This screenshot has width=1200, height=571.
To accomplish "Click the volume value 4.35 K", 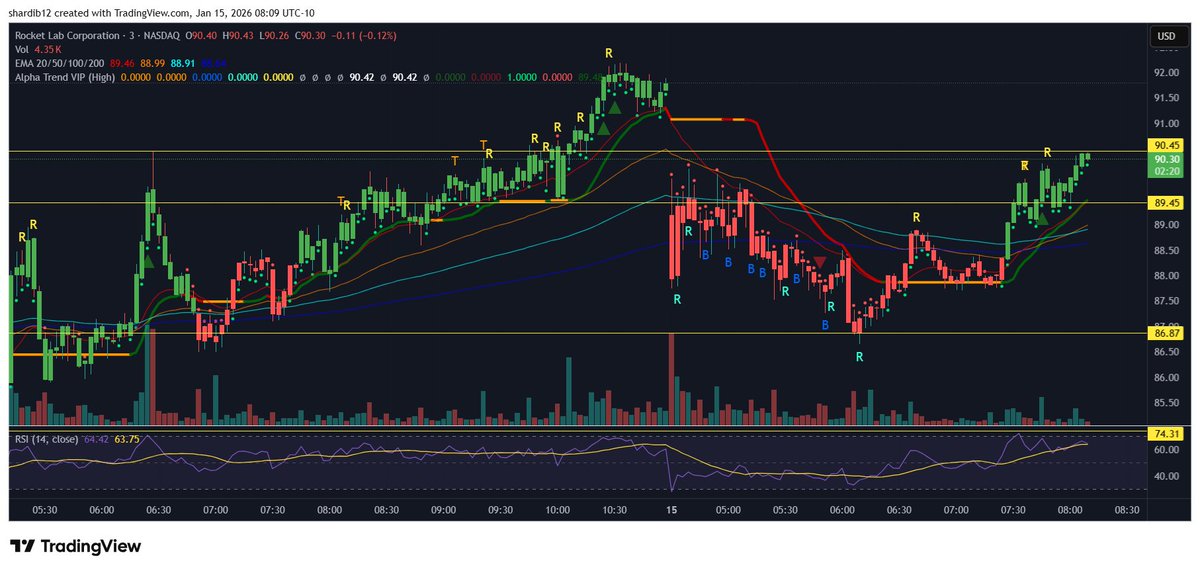I will (49, 50).
